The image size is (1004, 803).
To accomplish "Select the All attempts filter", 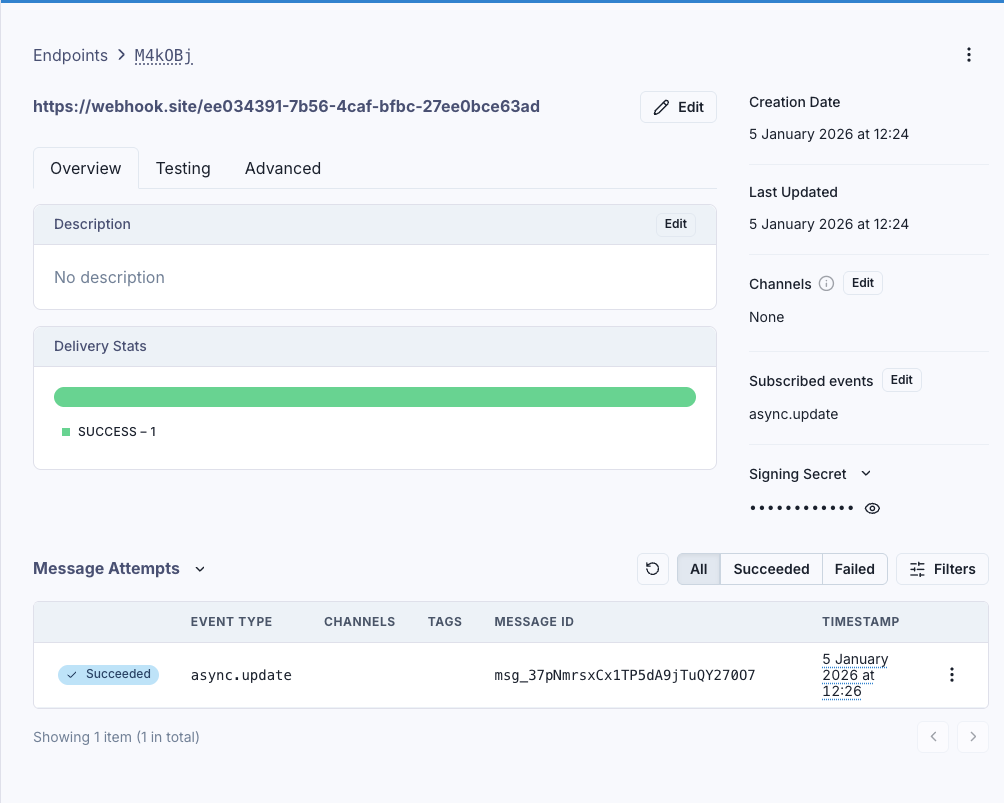I will [x=698, y=568].
